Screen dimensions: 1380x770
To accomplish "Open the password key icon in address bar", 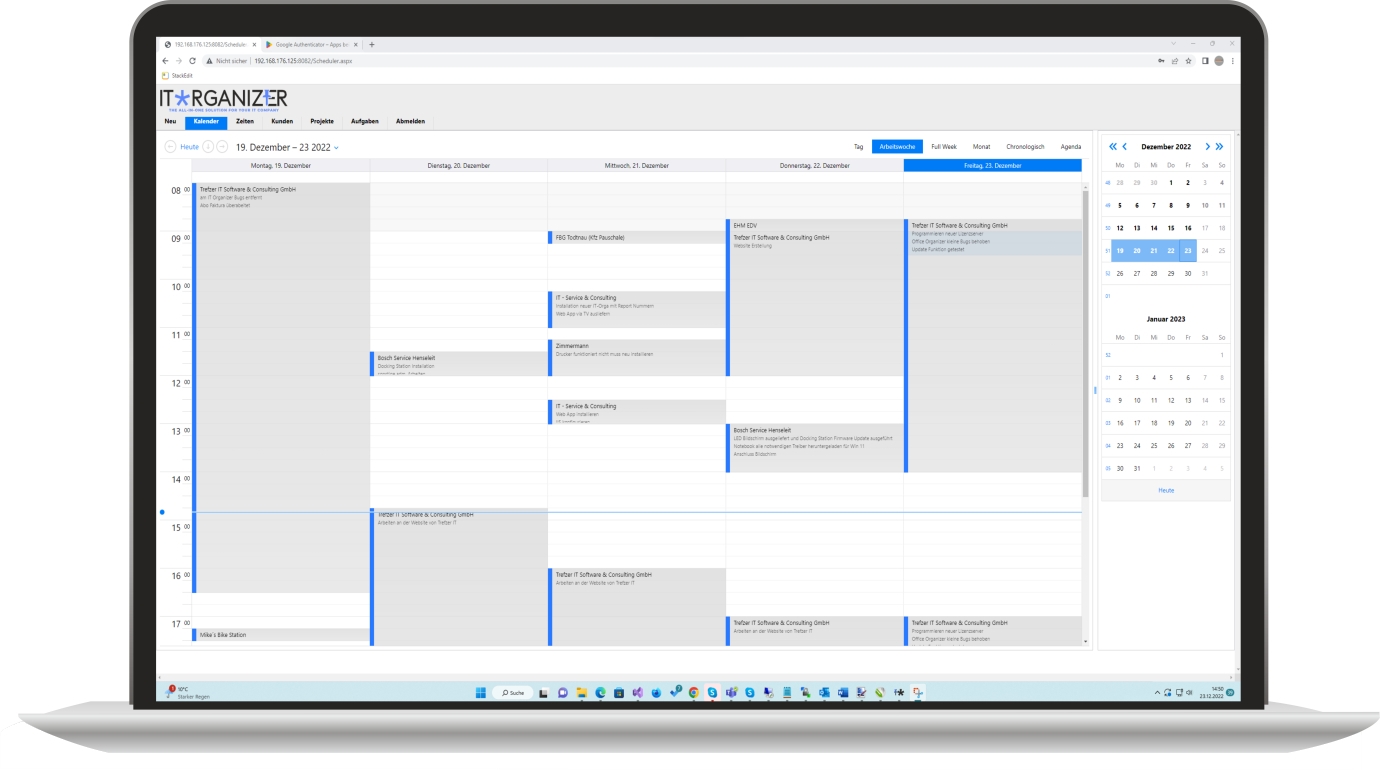I will pos(1161,61).
